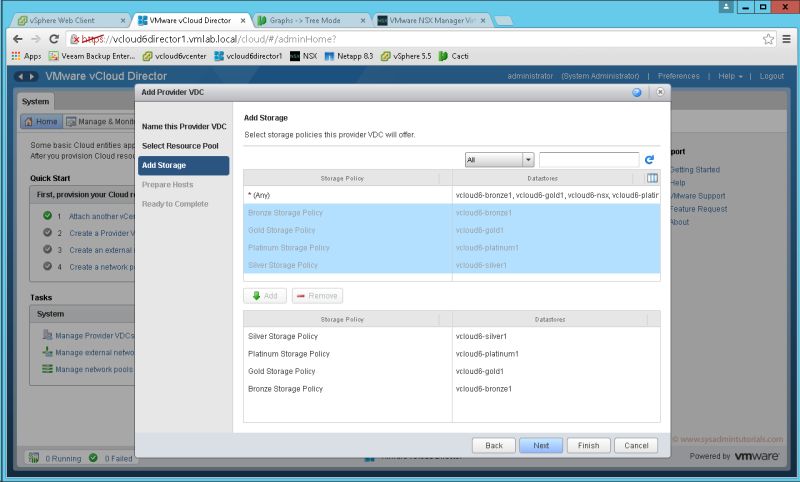The width and height of the screenshot is (800, 482).
Task: Open the column chooser icon
Action: tap(652, 178)
